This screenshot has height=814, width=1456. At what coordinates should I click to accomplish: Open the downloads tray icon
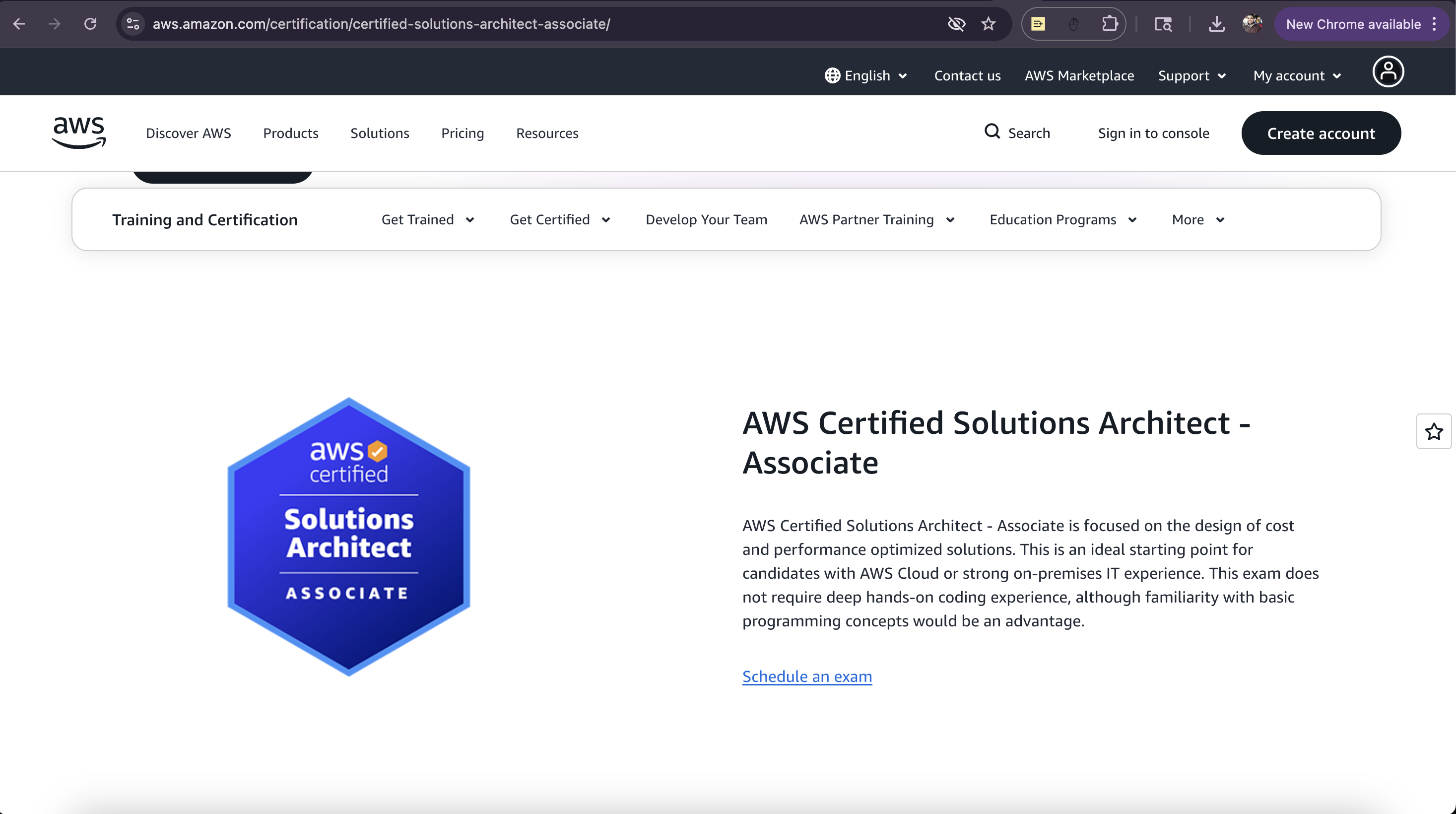[x=1216, y=24]
